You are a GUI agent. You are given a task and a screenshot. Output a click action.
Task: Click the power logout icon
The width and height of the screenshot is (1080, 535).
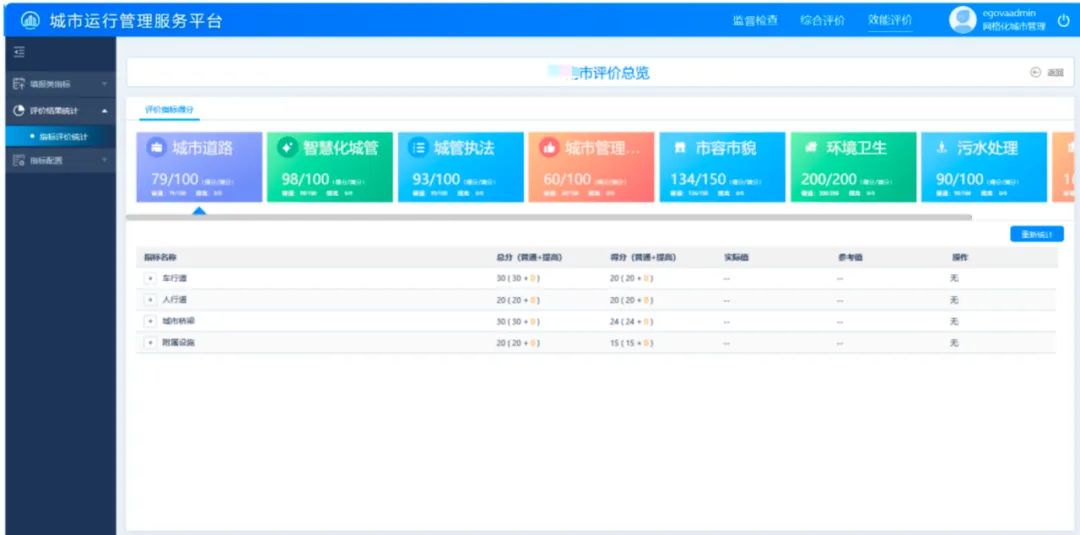coord(1063,20)
